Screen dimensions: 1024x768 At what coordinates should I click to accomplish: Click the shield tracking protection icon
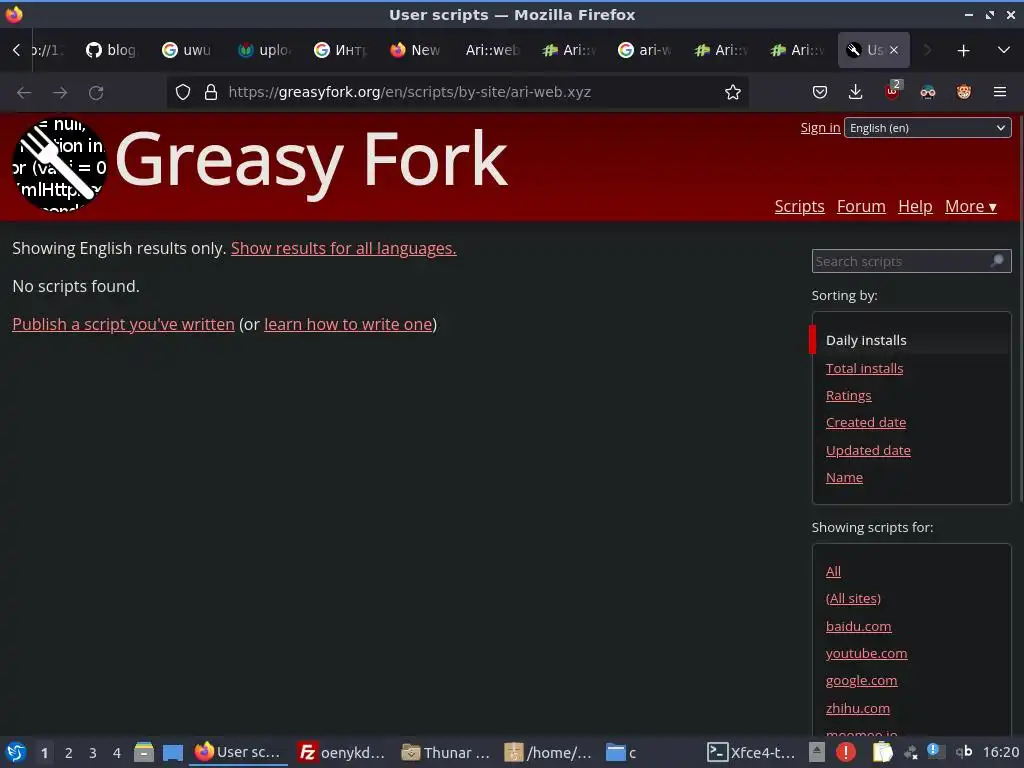coord(183,92)
